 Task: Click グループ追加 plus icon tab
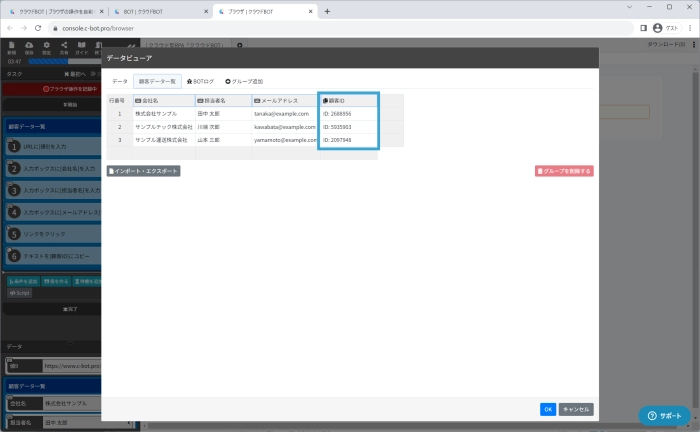(x=244, y=80)
